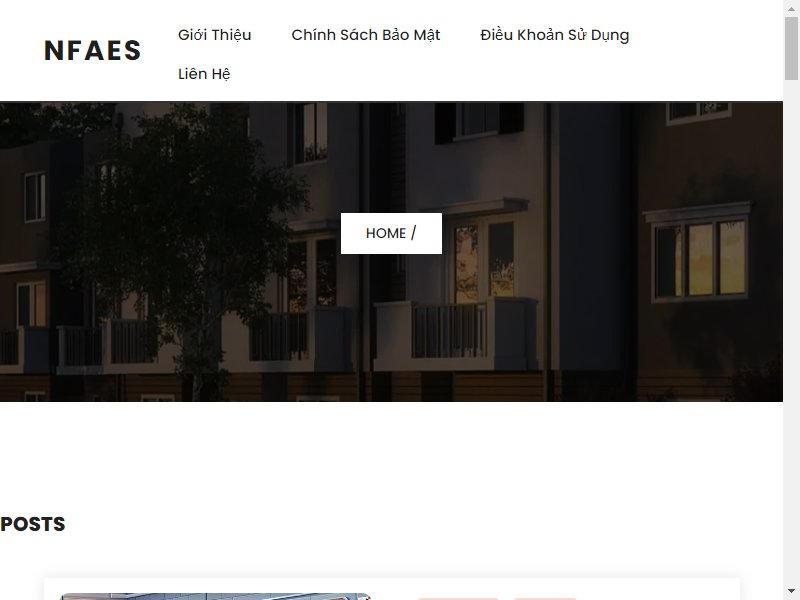Click the first pink tag on post card

pos(458,598)
